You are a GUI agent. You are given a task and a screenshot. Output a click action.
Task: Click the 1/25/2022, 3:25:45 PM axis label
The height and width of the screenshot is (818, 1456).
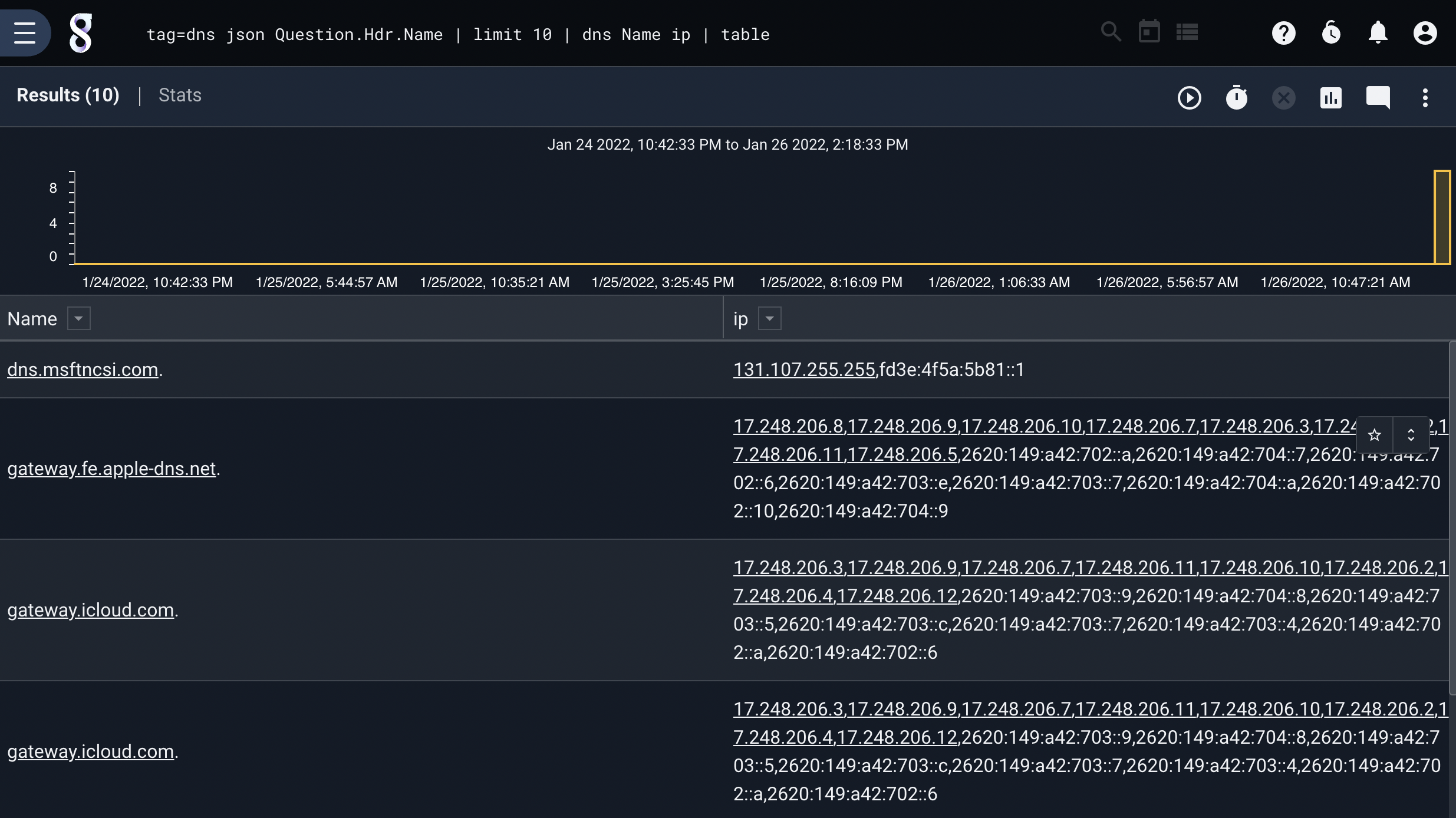(663, 282)
